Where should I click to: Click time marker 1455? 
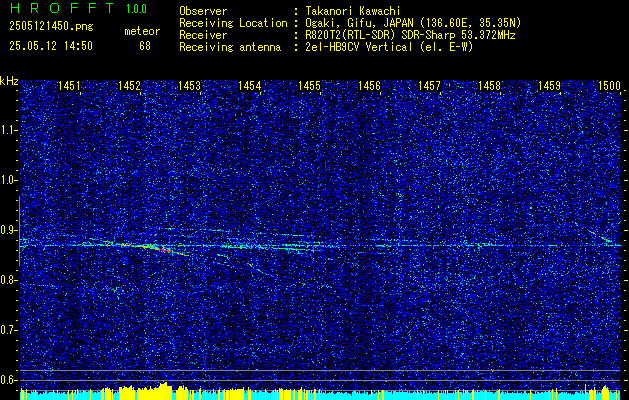pos(309,85)
